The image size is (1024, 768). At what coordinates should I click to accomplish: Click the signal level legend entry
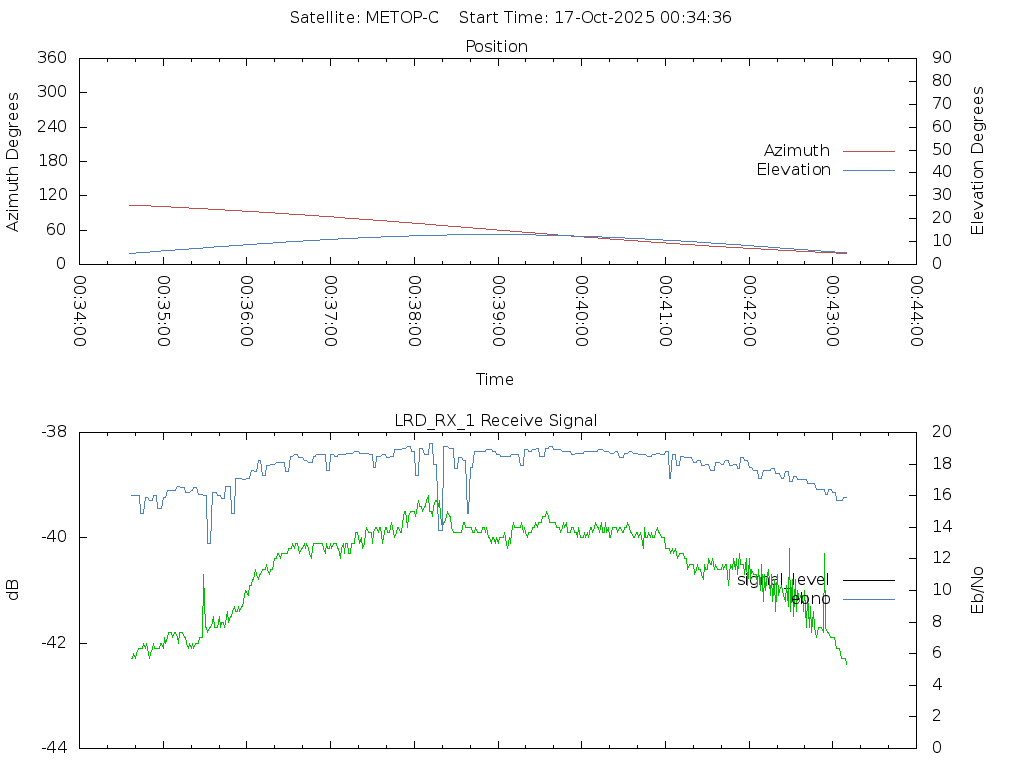point(783,579)
